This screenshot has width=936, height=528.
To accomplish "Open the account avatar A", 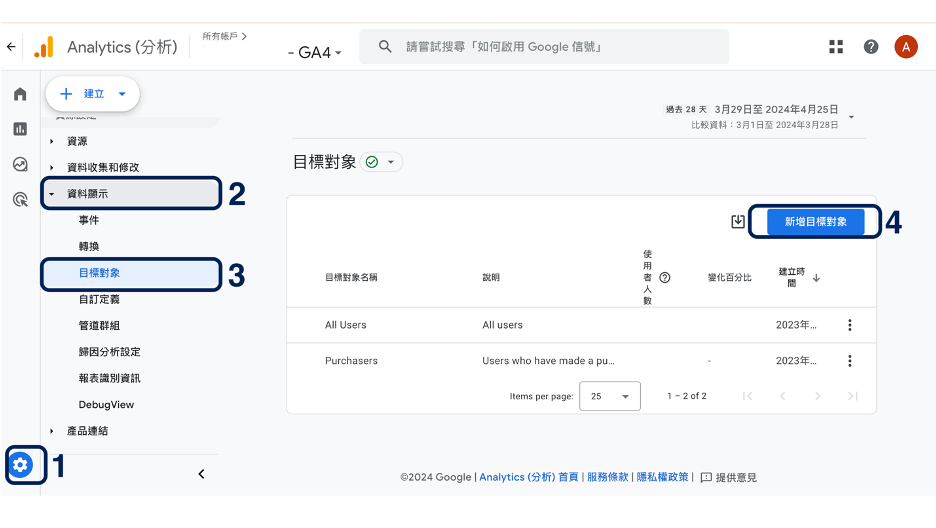I will pos(906,47).
